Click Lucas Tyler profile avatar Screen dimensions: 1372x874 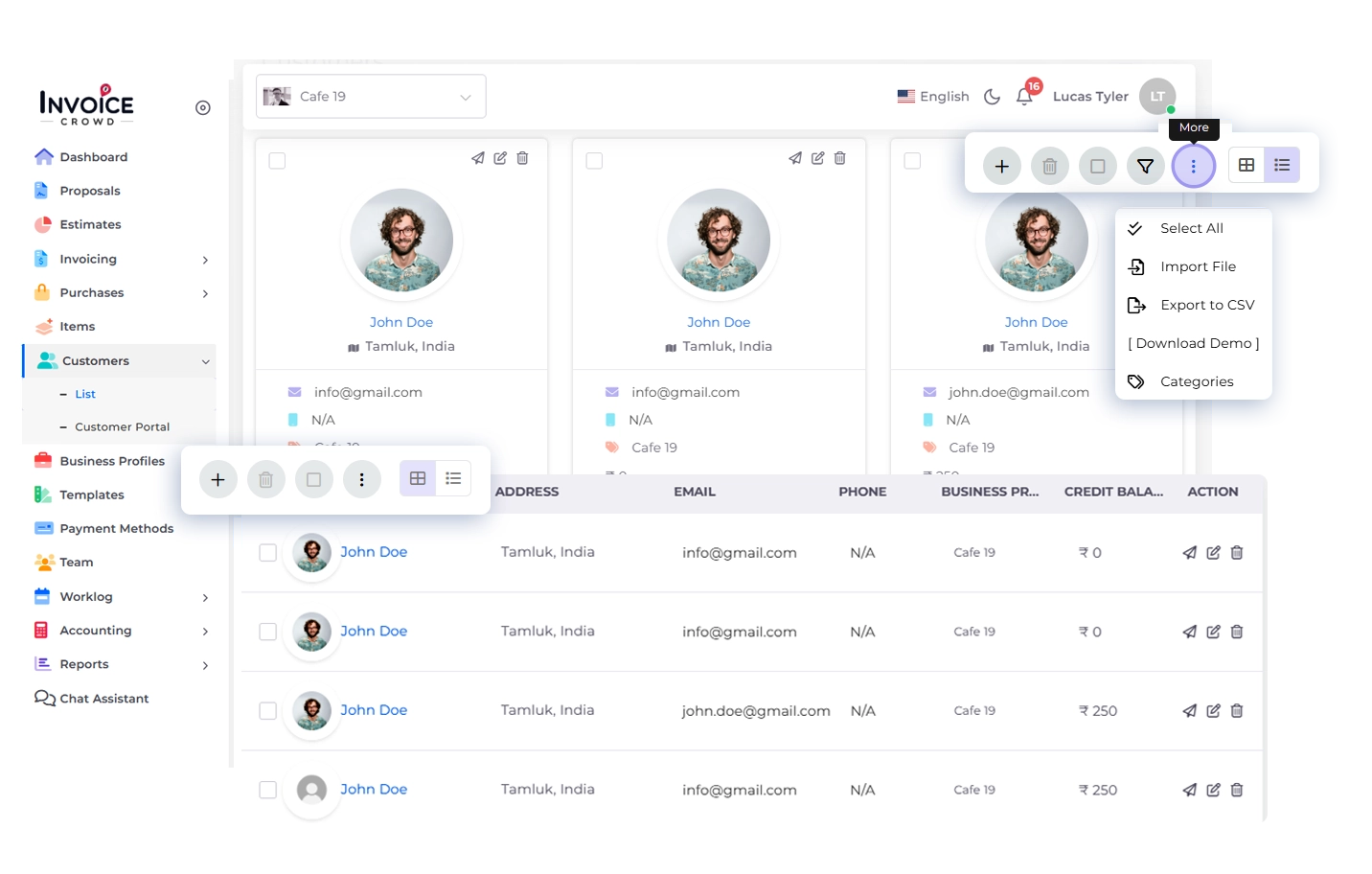tap(1157, 97)
